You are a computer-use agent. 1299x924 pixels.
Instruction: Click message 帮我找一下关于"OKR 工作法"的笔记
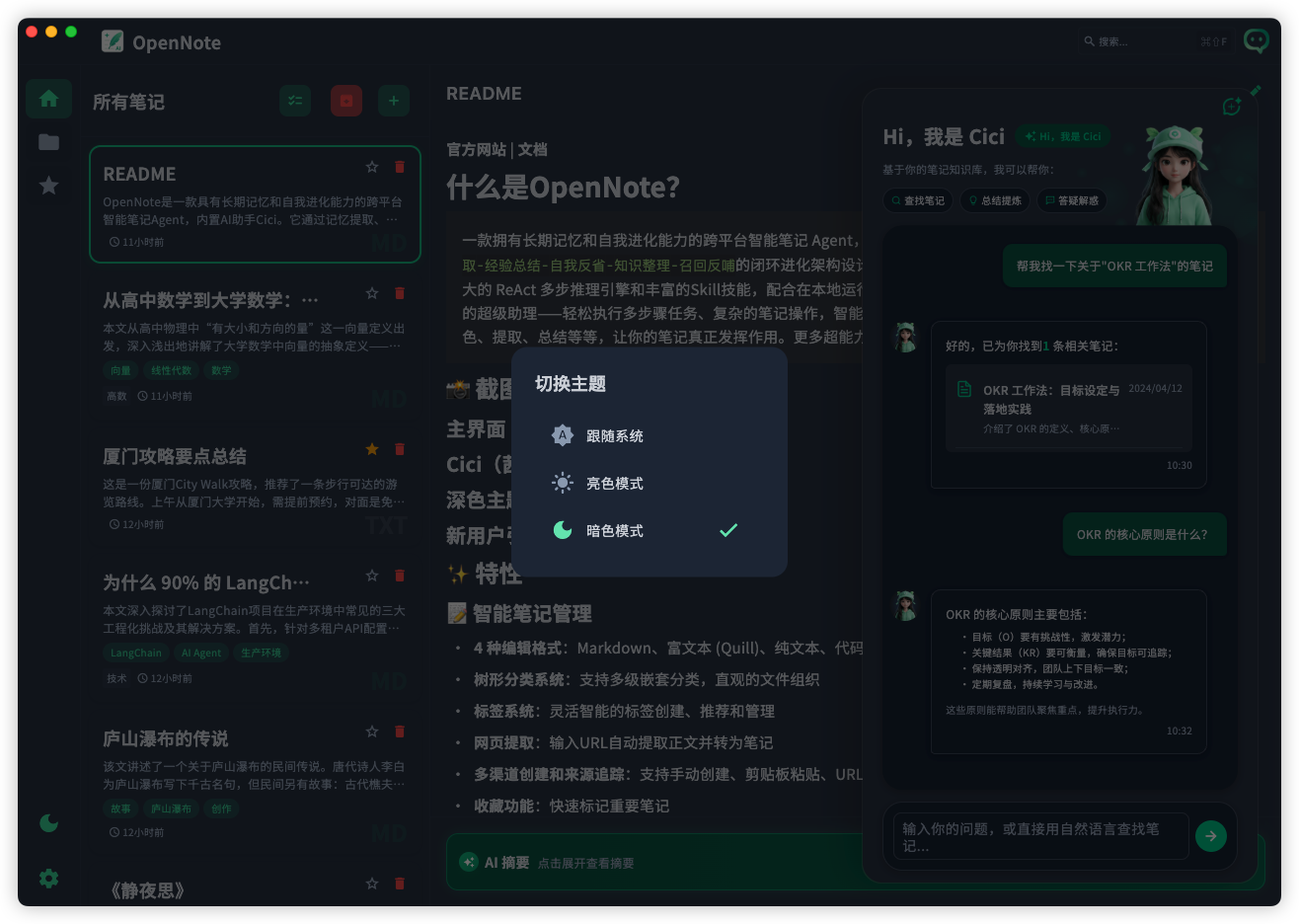[1114, 266]
